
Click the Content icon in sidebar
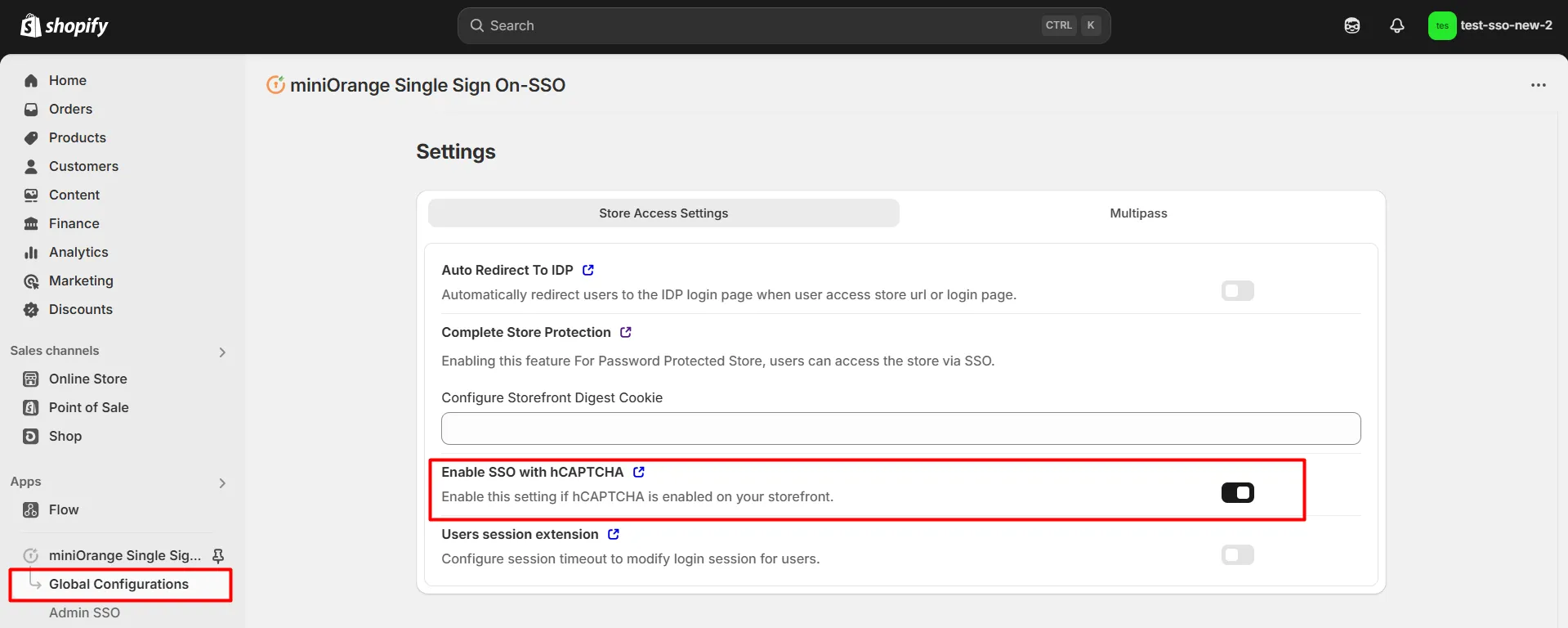pos(31,195)
